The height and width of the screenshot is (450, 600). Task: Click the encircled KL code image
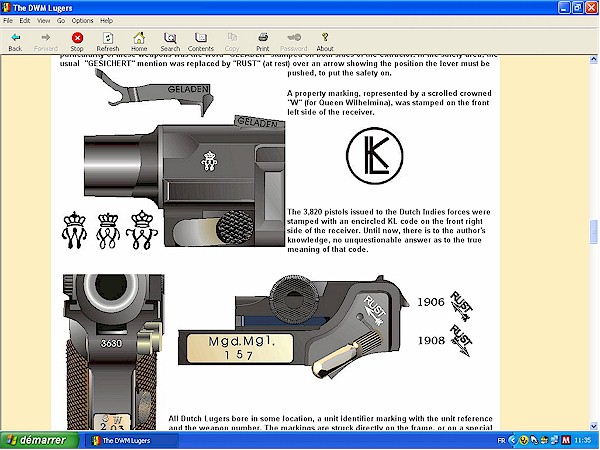coord(375,155)
